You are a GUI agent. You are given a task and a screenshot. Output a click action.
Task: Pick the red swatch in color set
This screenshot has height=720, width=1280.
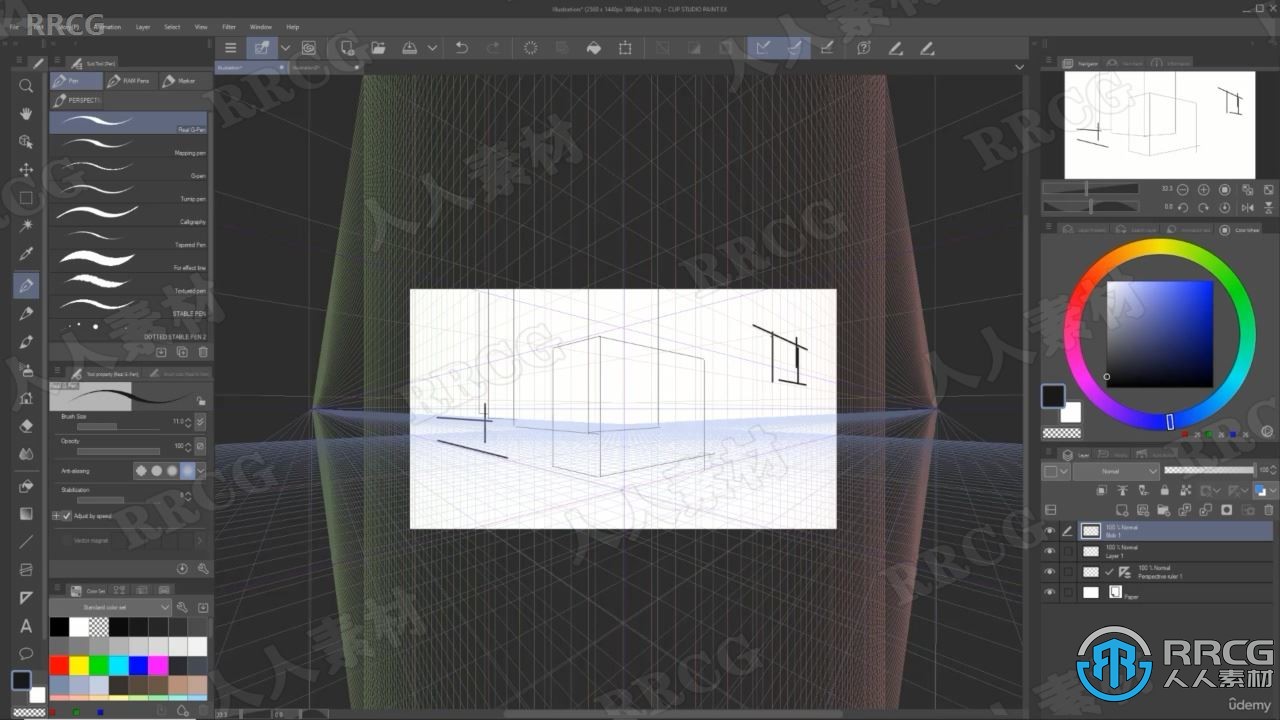(x=59, y=665)
